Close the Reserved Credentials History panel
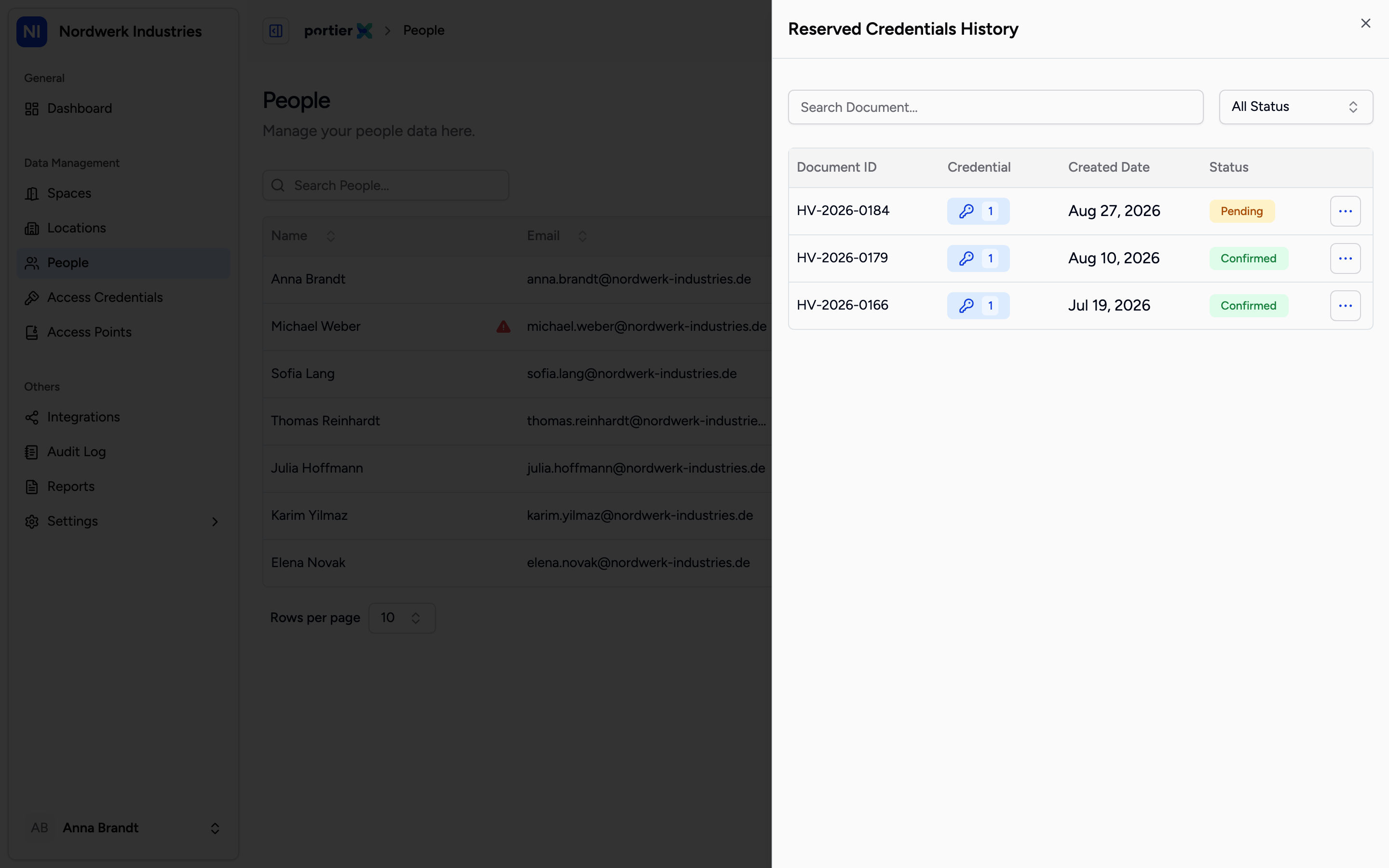The width and height of the screenshot is (1389, 868). [1365, 23]
